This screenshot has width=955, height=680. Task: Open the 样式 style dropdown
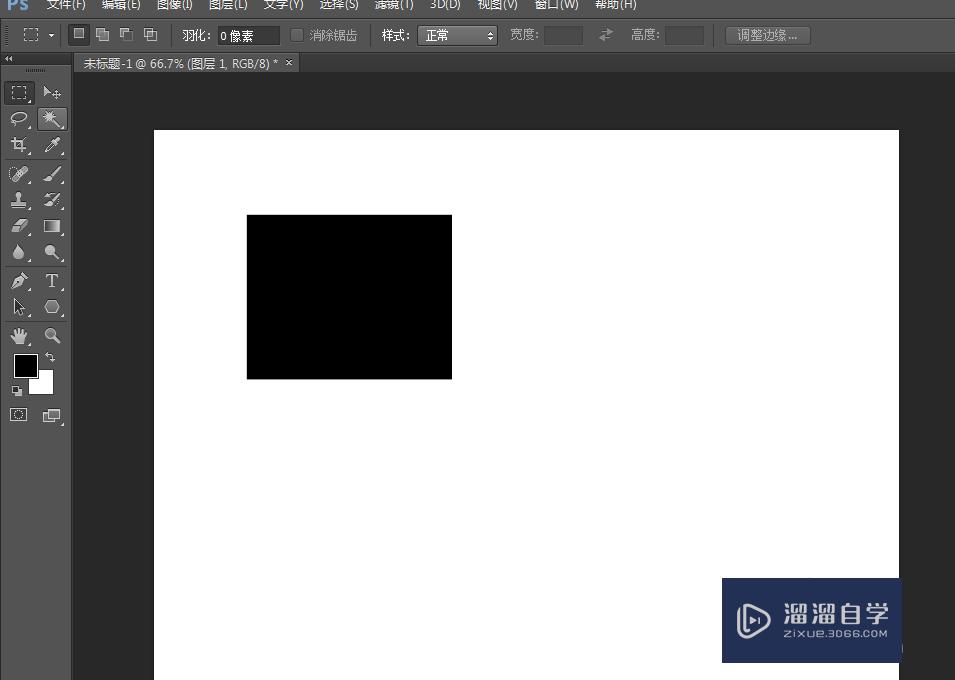pyautogui.click(x=458, y=35)
